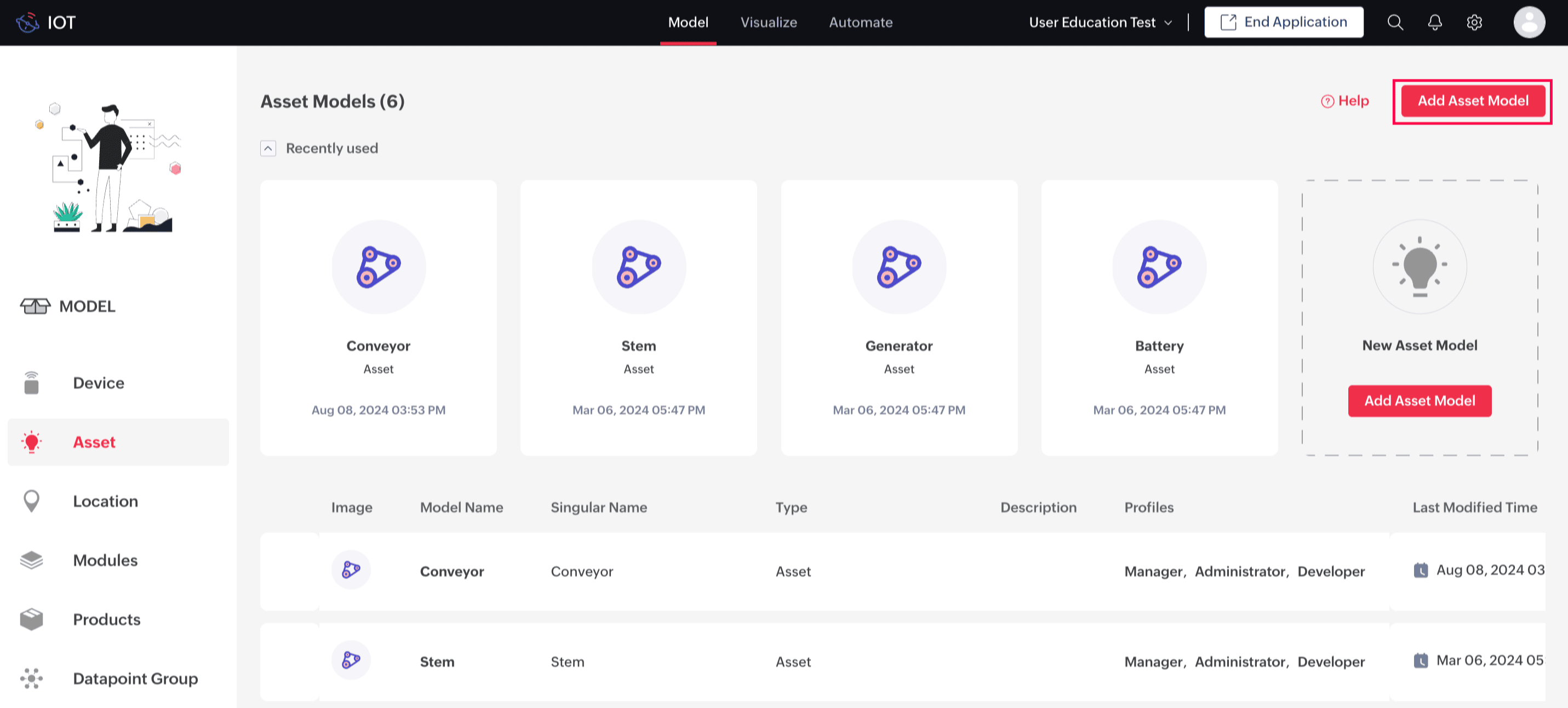The height and width of the screenshot is (708, 1568).
Task: Open the Help link
Action: [1344, 101]
